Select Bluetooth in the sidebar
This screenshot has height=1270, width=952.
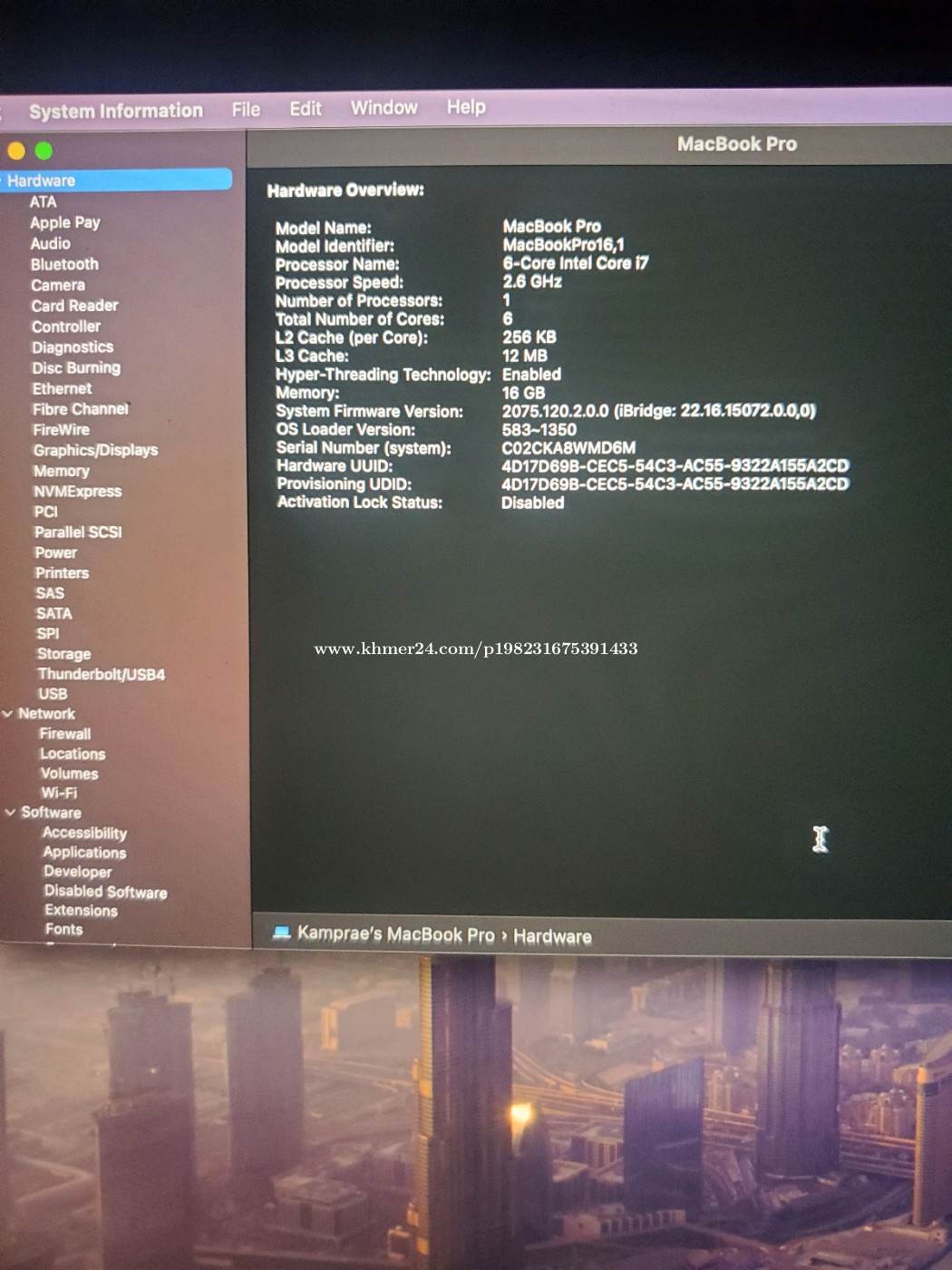pyautogui.click(x=64, y=264)
